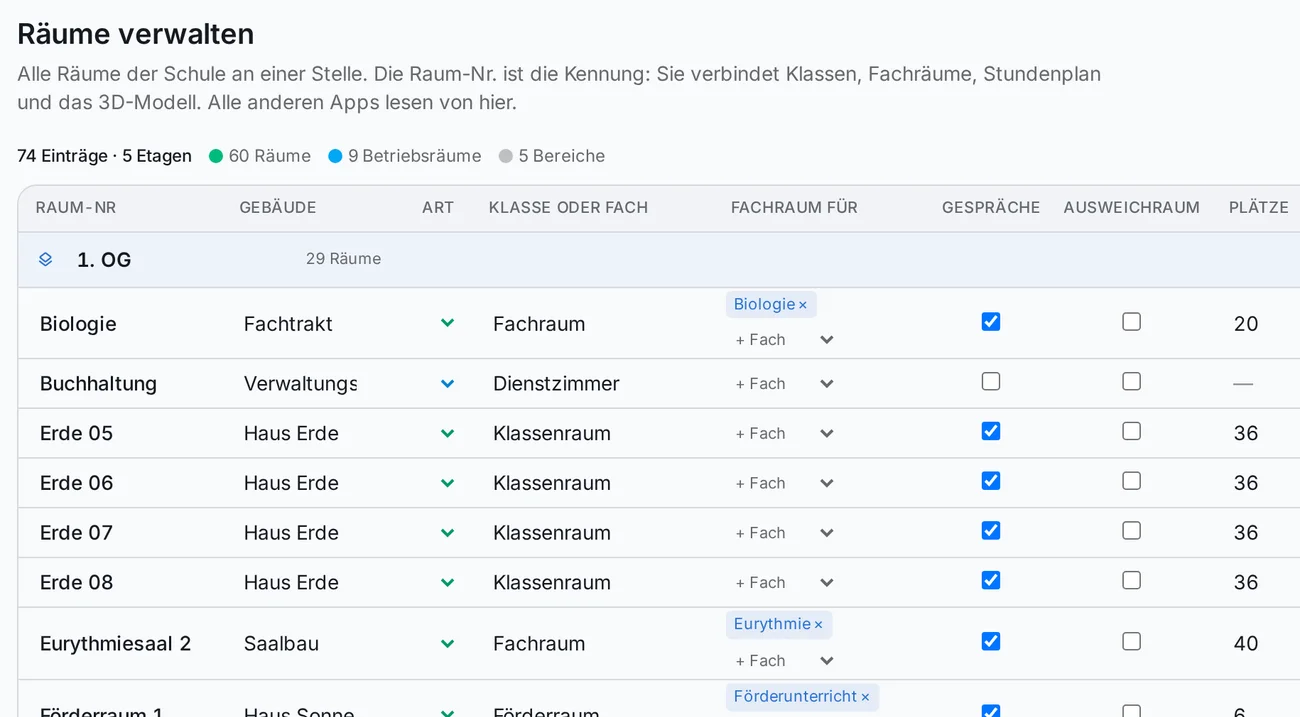Click Plätze value 20 for Biologie

coord(1246,324)
